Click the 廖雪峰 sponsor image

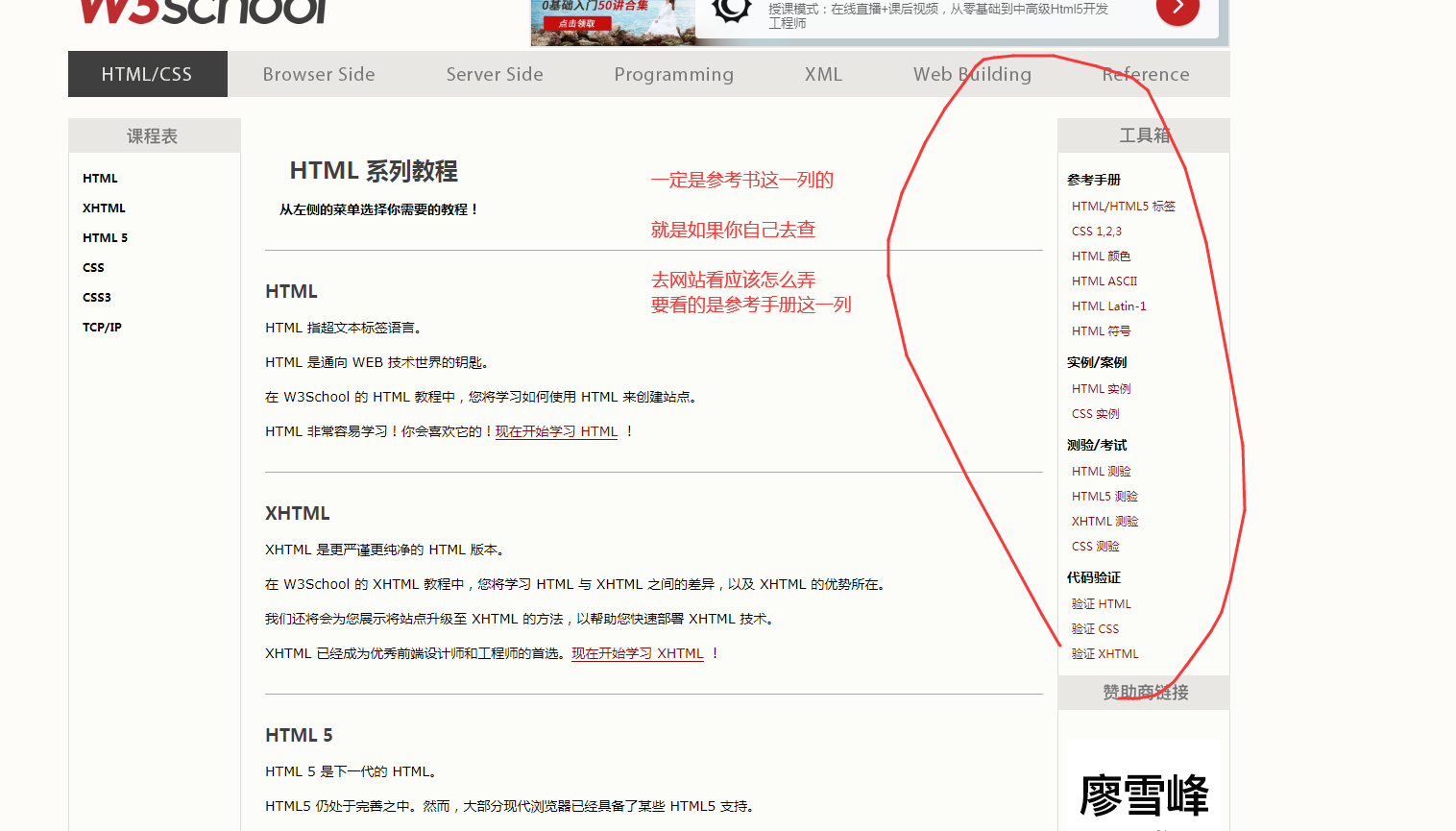1143,786
